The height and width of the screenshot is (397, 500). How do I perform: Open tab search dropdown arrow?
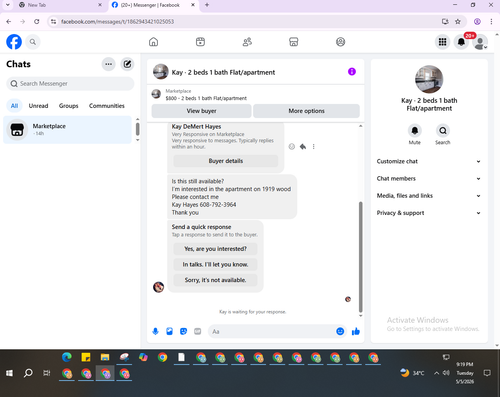point(7,5)
